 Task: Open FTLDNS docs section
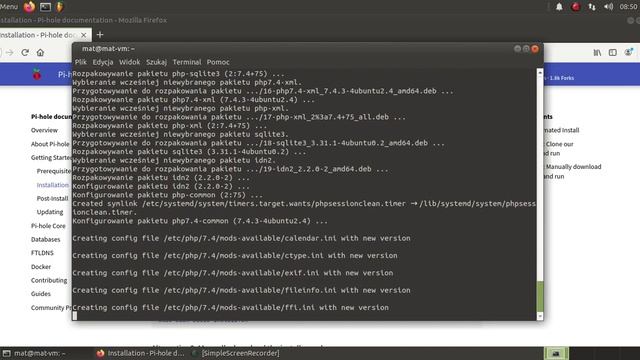tap(42, 253)
